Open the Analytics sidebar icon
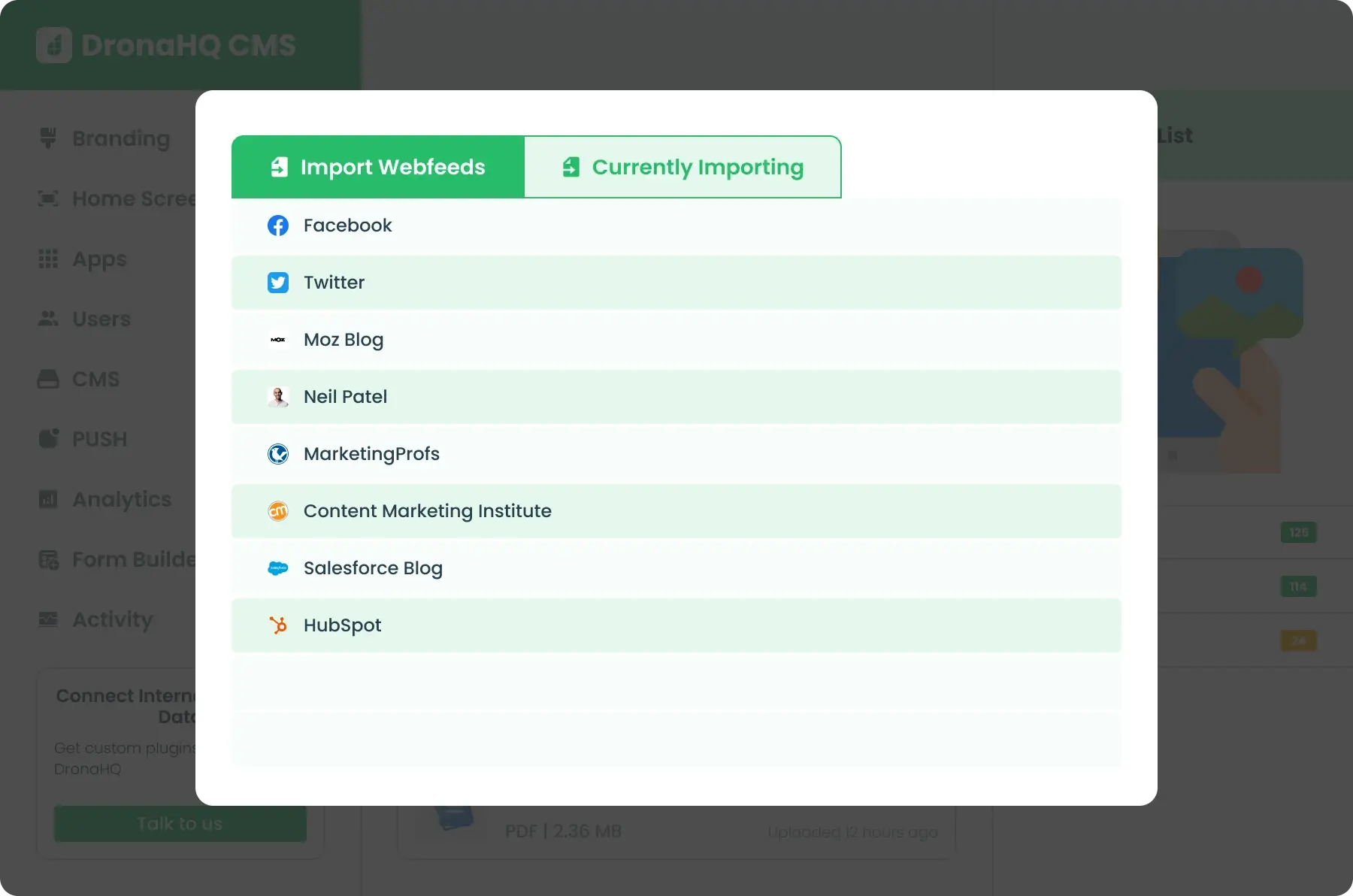1353x896 pixels. pos(48,499)
